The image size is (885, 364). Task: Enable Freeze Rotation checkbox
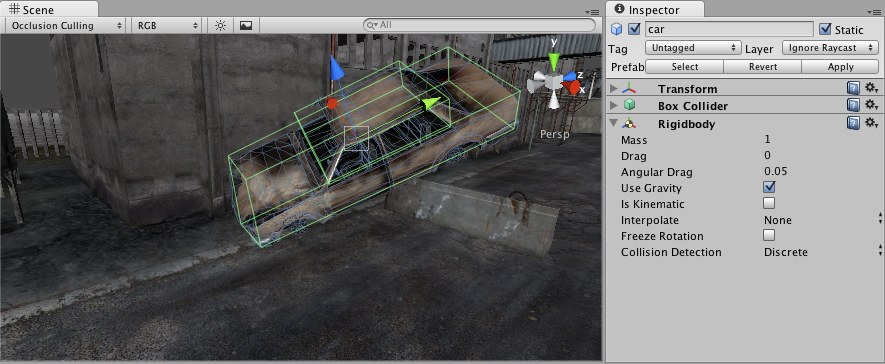tap(769, 235)
